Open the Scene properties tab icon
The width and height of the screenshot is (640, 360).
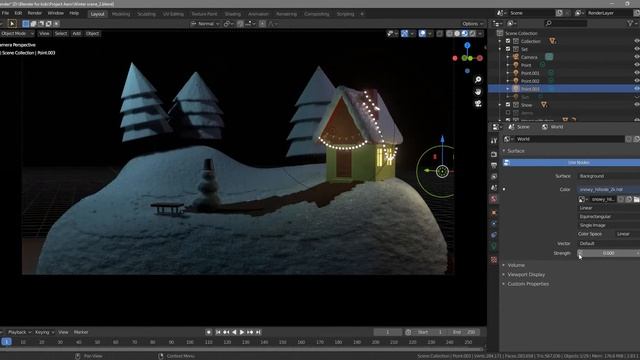[x=494, y=188]
